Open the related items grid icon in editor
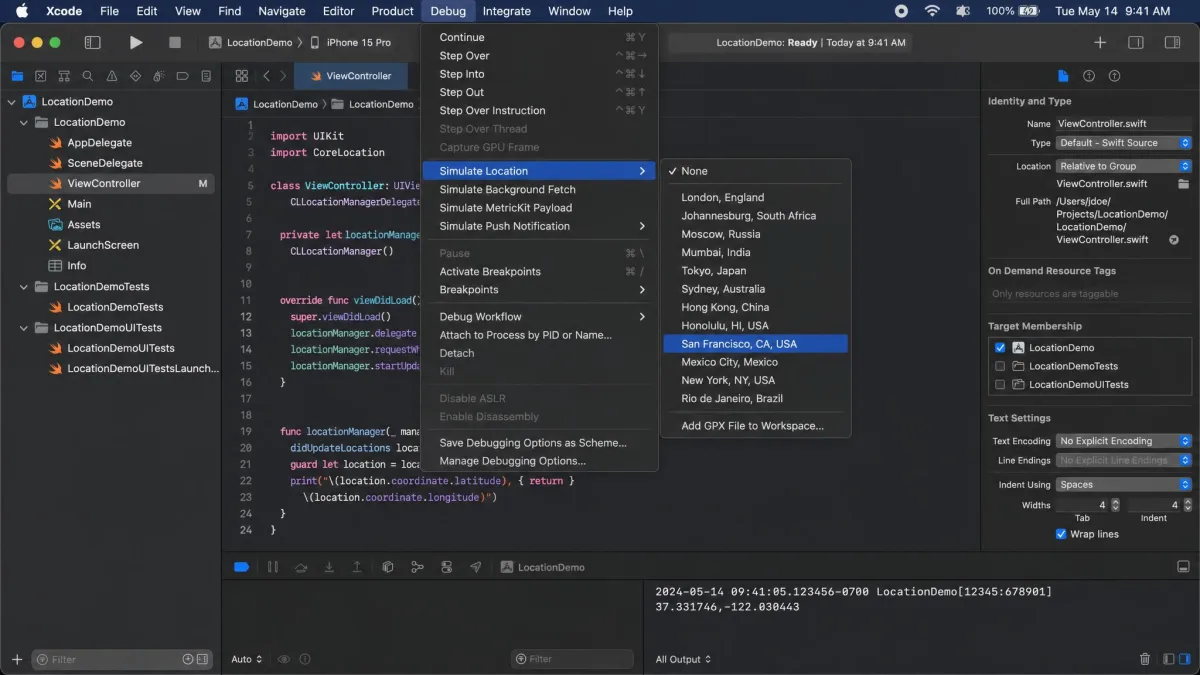Image resolution: width=1200 pixels, height=675 pixels. 241,76
